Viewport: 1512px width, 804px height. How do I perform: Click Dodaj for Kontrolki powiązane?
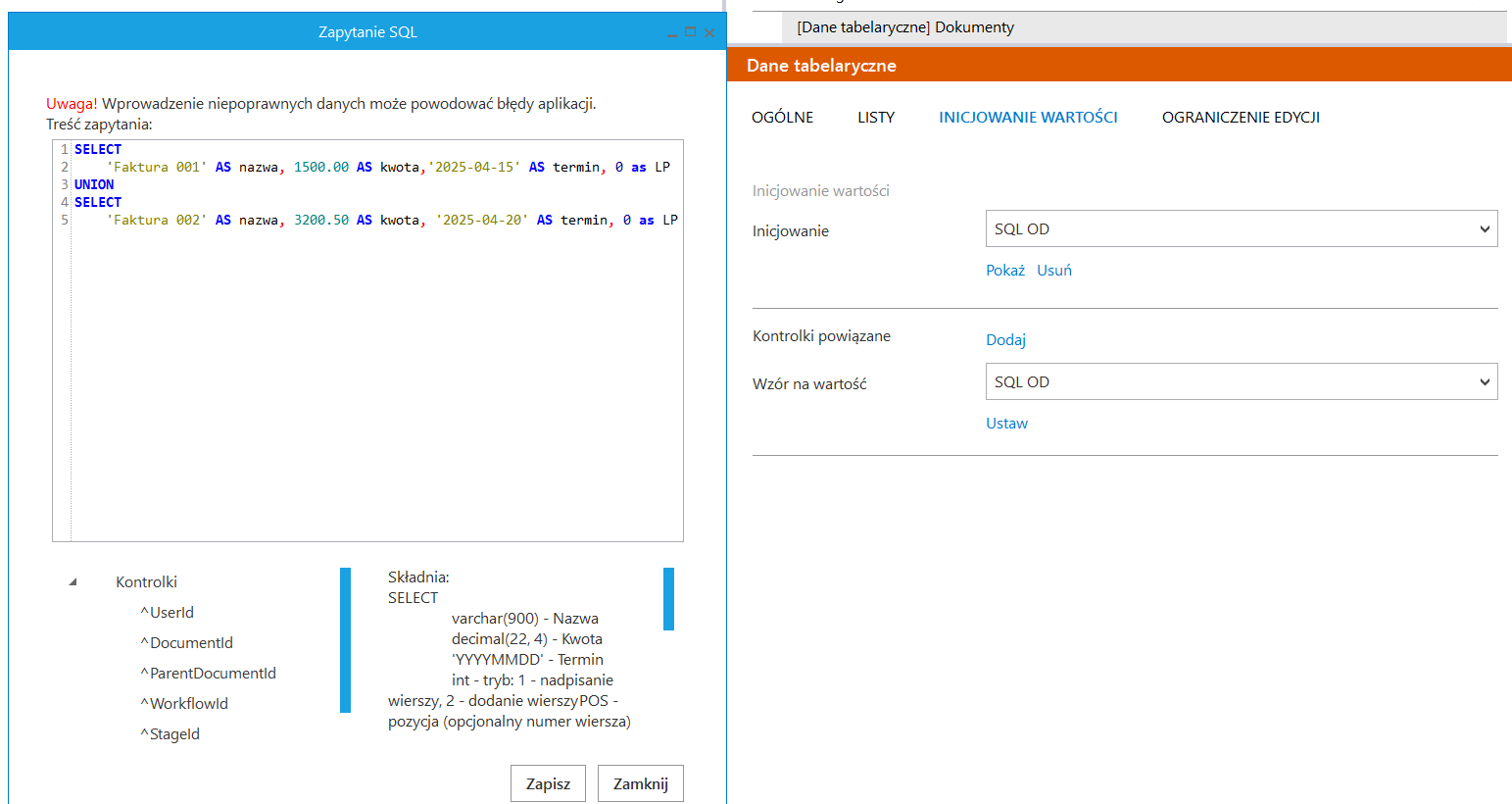pyautogui.click(x=1005, y=340)
